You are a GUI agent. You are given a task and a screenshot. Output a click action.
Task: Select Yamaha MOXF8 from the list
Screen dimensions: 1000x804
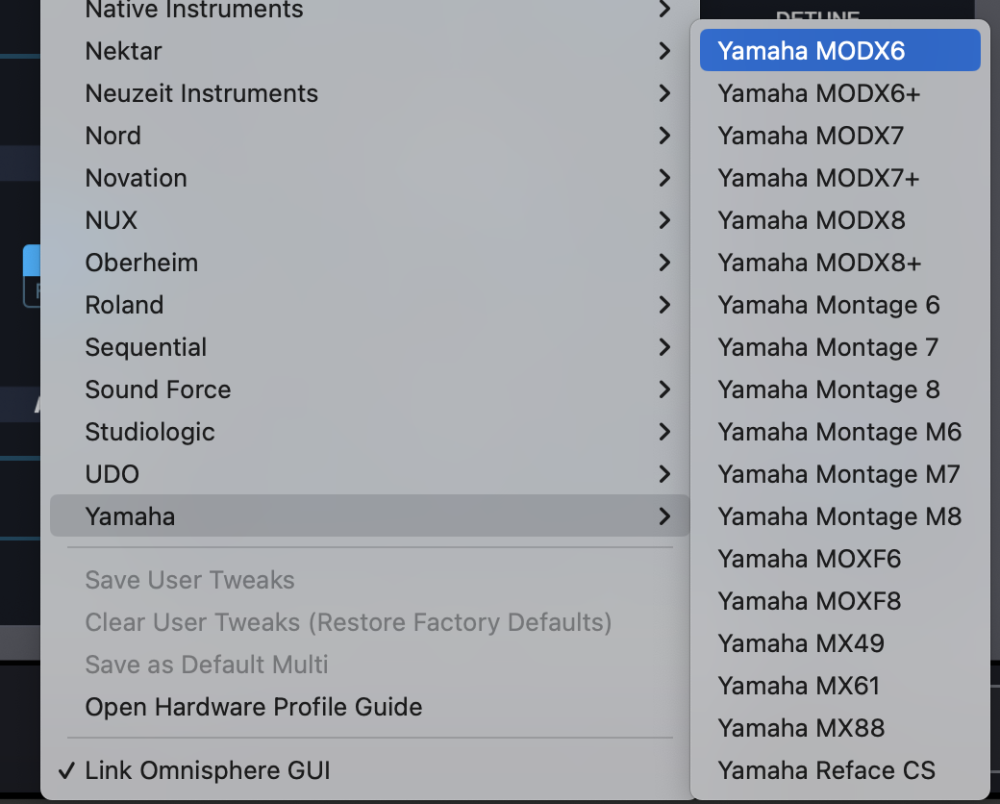pos(809,601)
